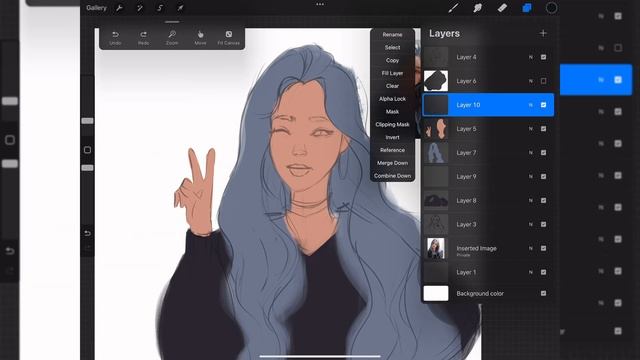The height and width of the screenshot is (360, 640).
Task: Choose Combine Down from layer menu
Action: click(392, 176)
